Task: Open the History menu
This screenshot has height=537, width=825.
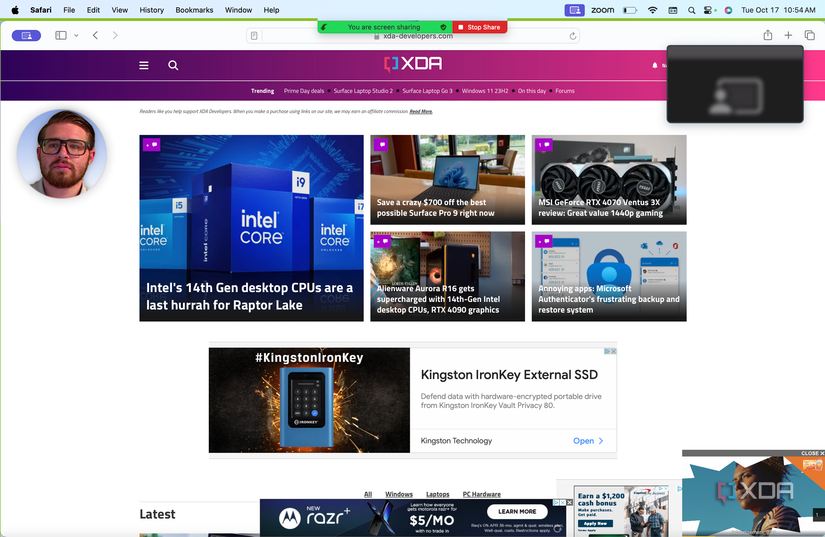Action: point(152,10)
